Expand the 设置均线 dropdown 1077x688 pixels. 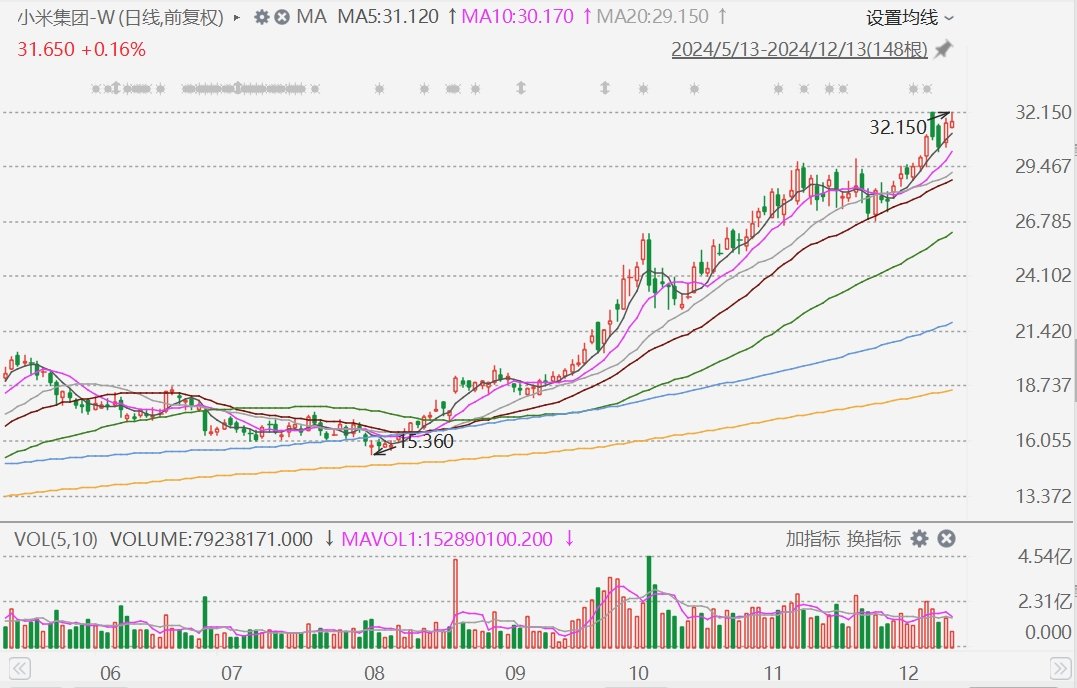tap(909, 18)
